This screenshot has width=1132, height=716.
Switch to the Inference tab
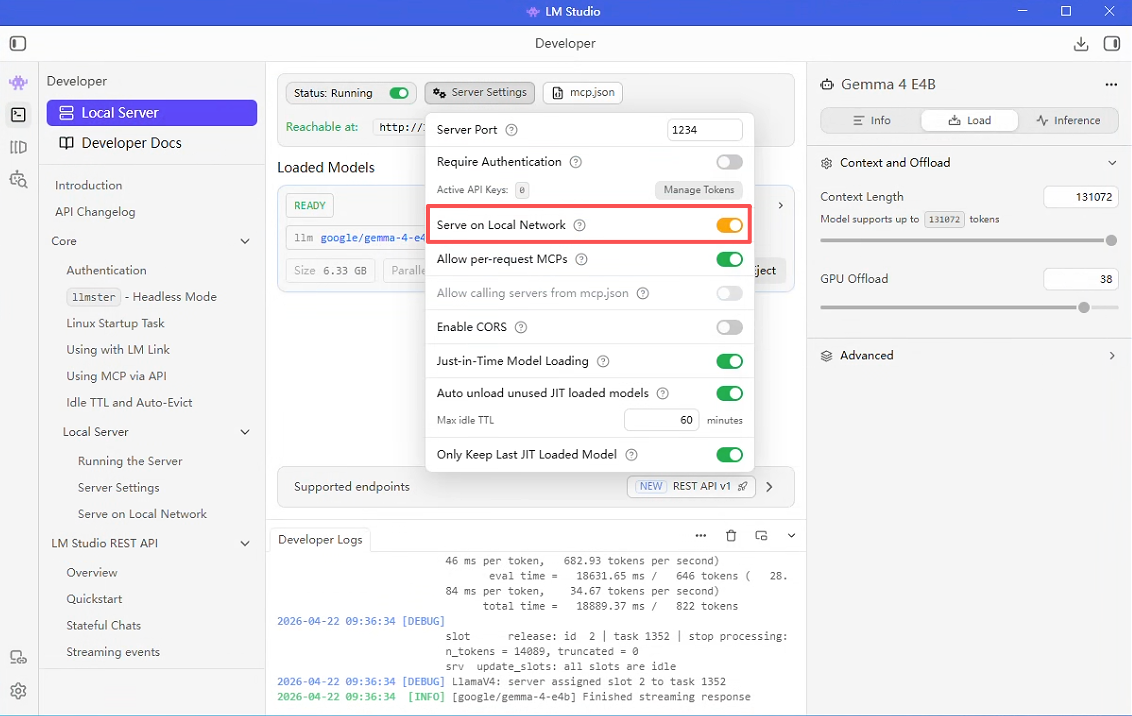tap(1068, 120)
